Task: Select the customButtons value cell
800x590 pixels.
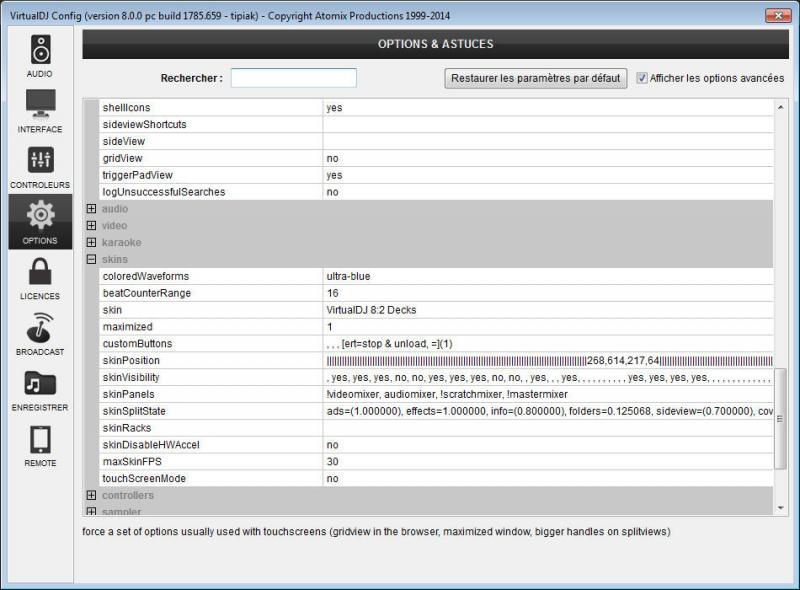Action: (547, 343)
